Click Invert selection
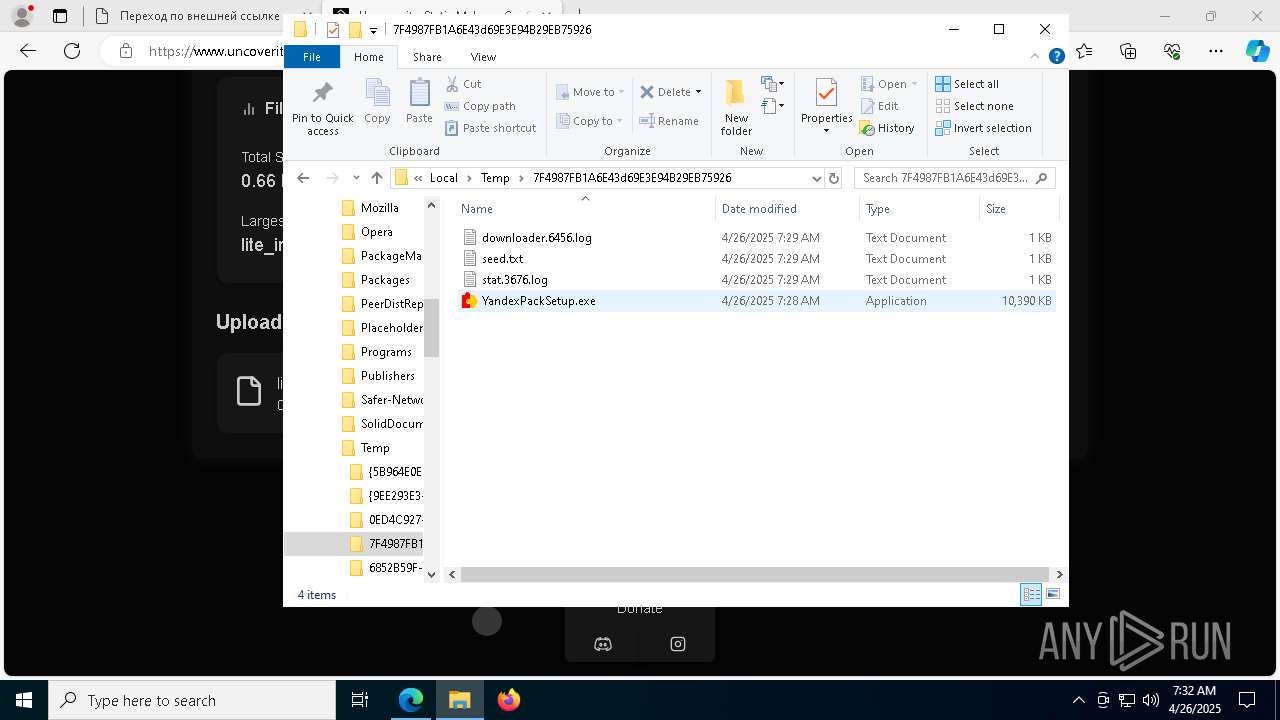Image resolution: width=1280 pixels, height=720 pixels. pyautogui.click(x=983, y=128)
